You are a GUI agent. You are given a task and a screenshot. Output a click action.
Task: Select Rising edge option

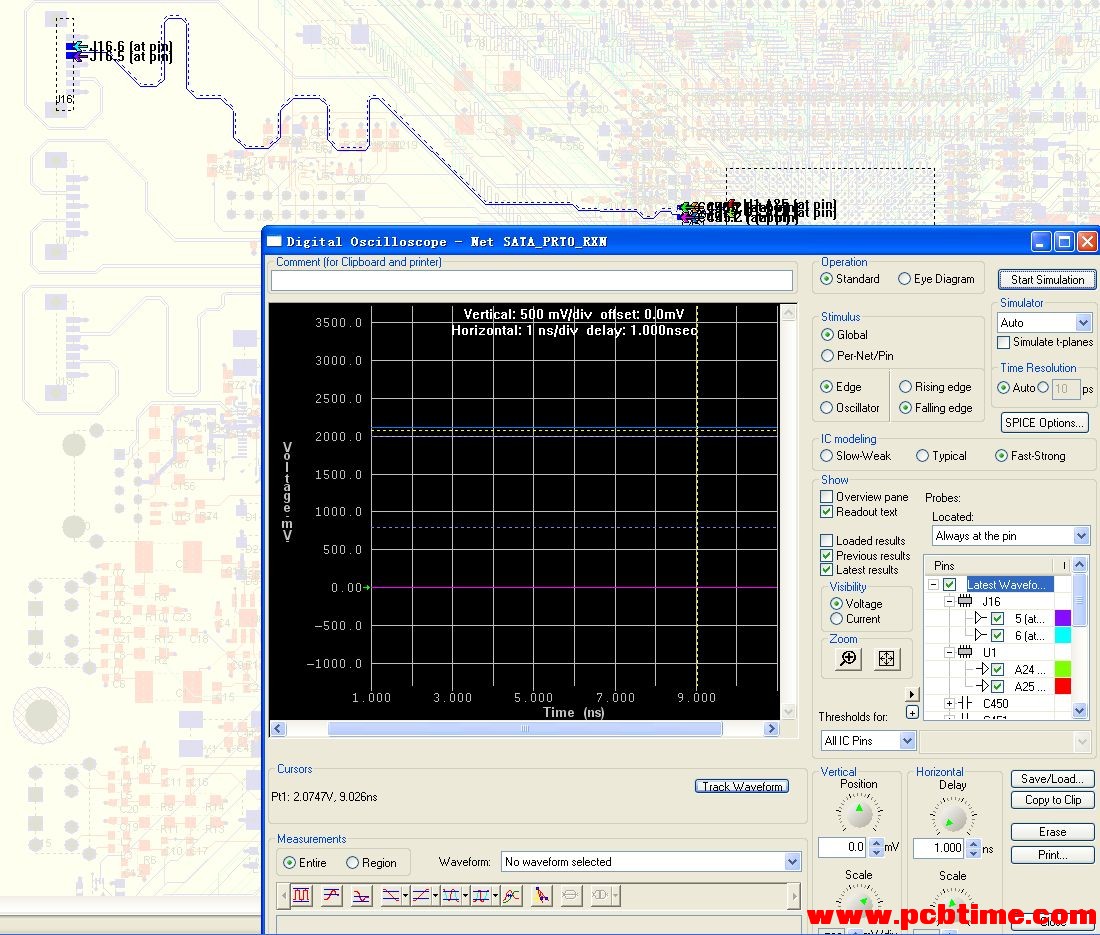tap(935, 387)
